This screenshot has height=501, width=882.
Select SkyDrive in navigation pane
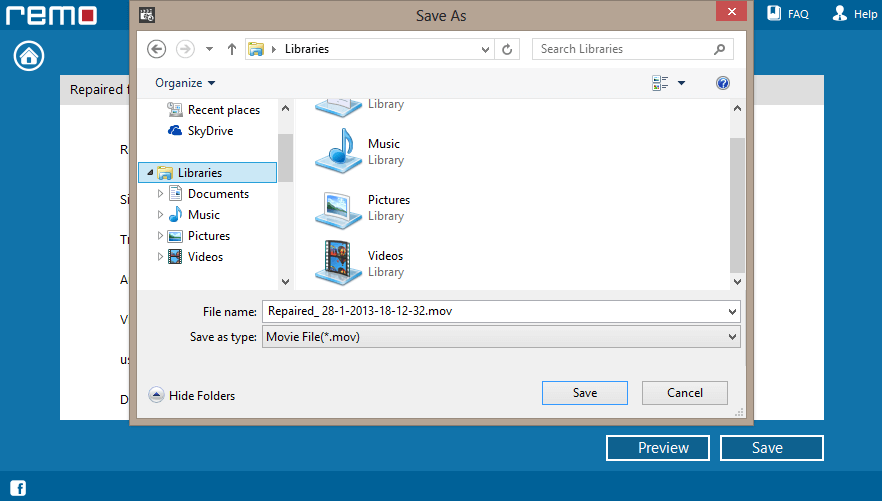210,131
